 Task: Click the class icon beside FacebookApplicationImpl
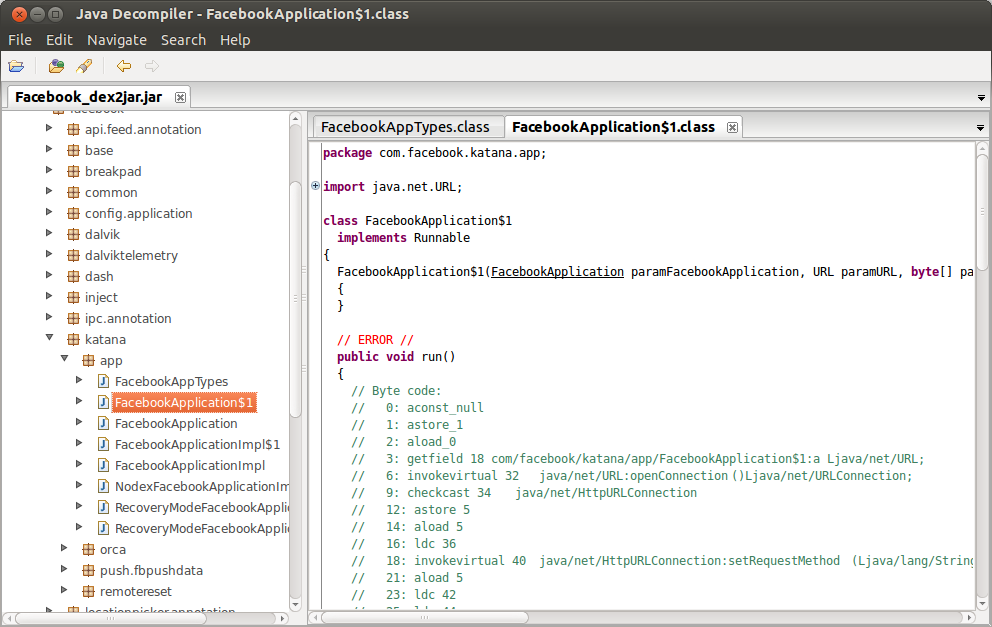[103, 465]
